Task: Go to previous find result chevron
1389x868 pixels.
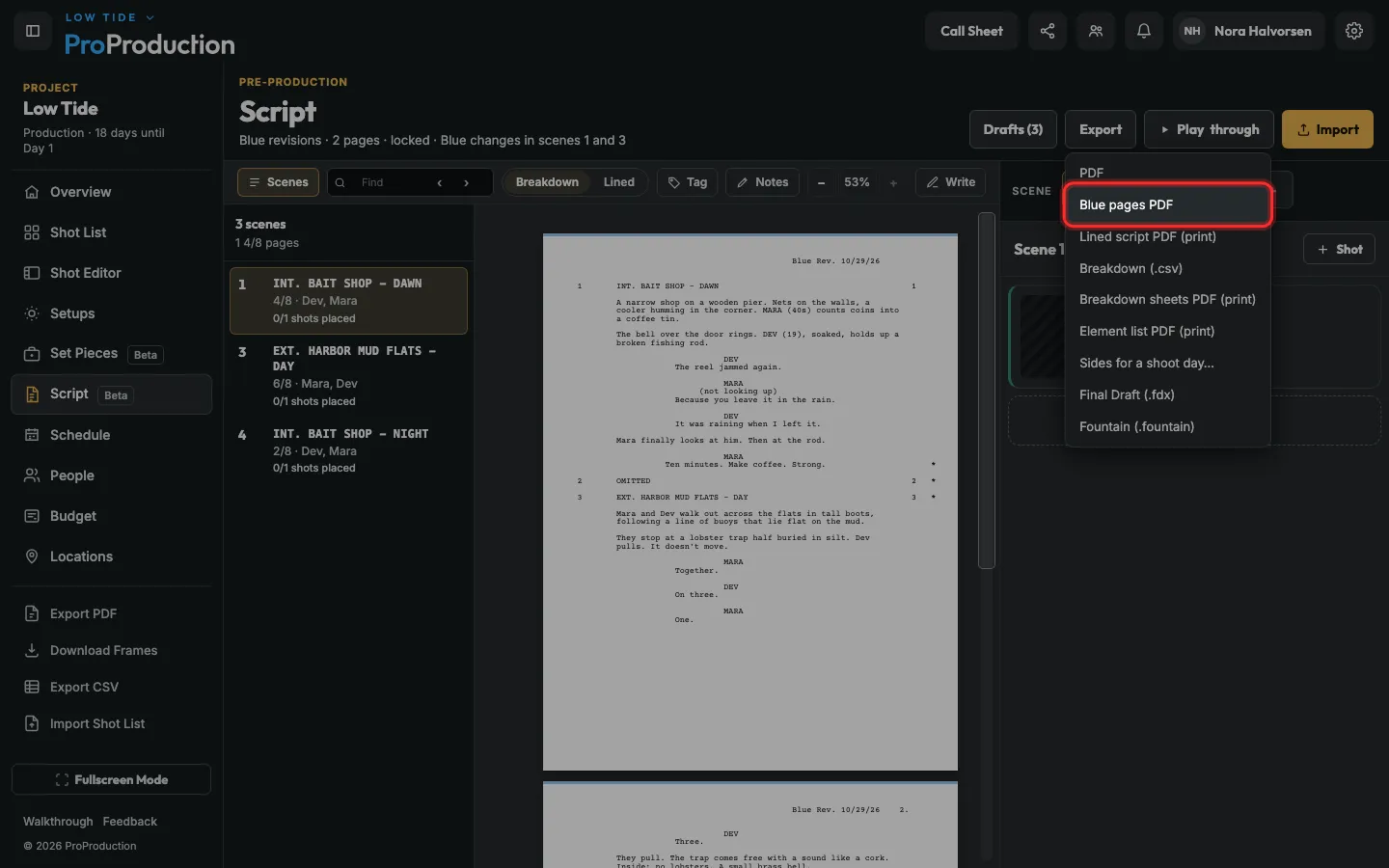Action: 440,182
